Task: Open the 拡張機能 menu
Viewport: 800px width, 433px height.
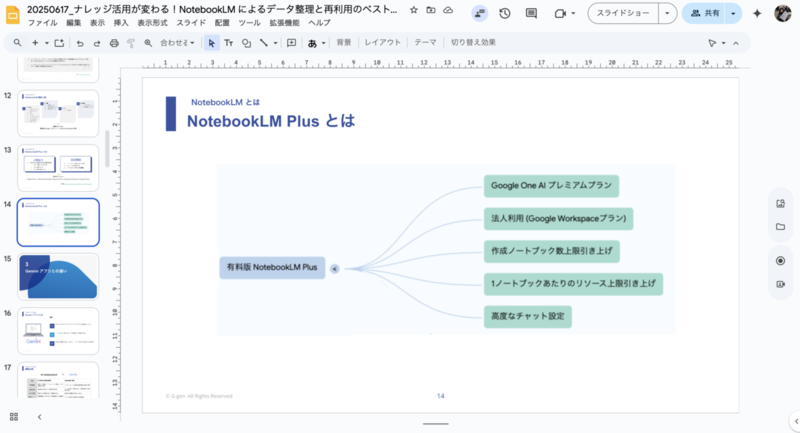Action: 285,23
